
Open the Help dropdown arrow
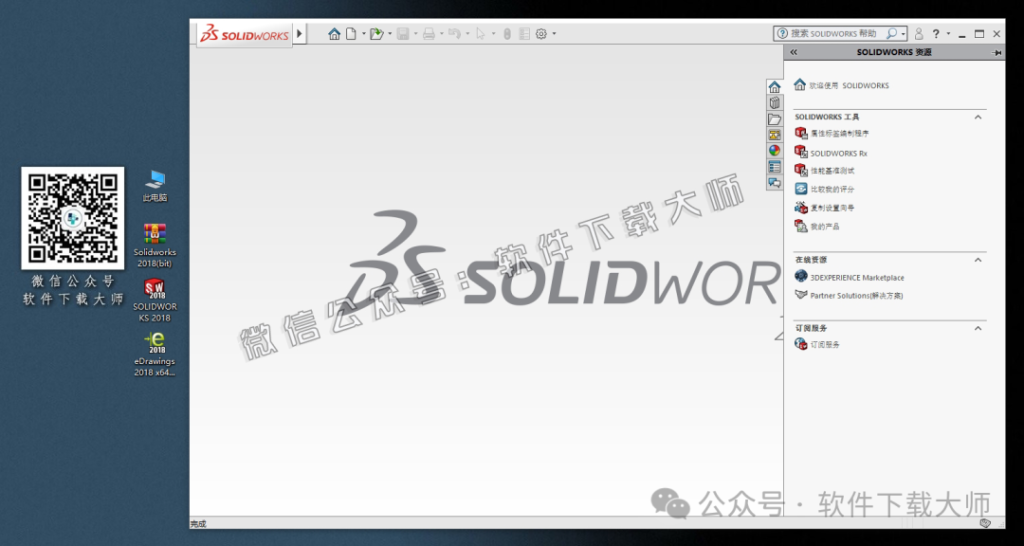[948, 34]
